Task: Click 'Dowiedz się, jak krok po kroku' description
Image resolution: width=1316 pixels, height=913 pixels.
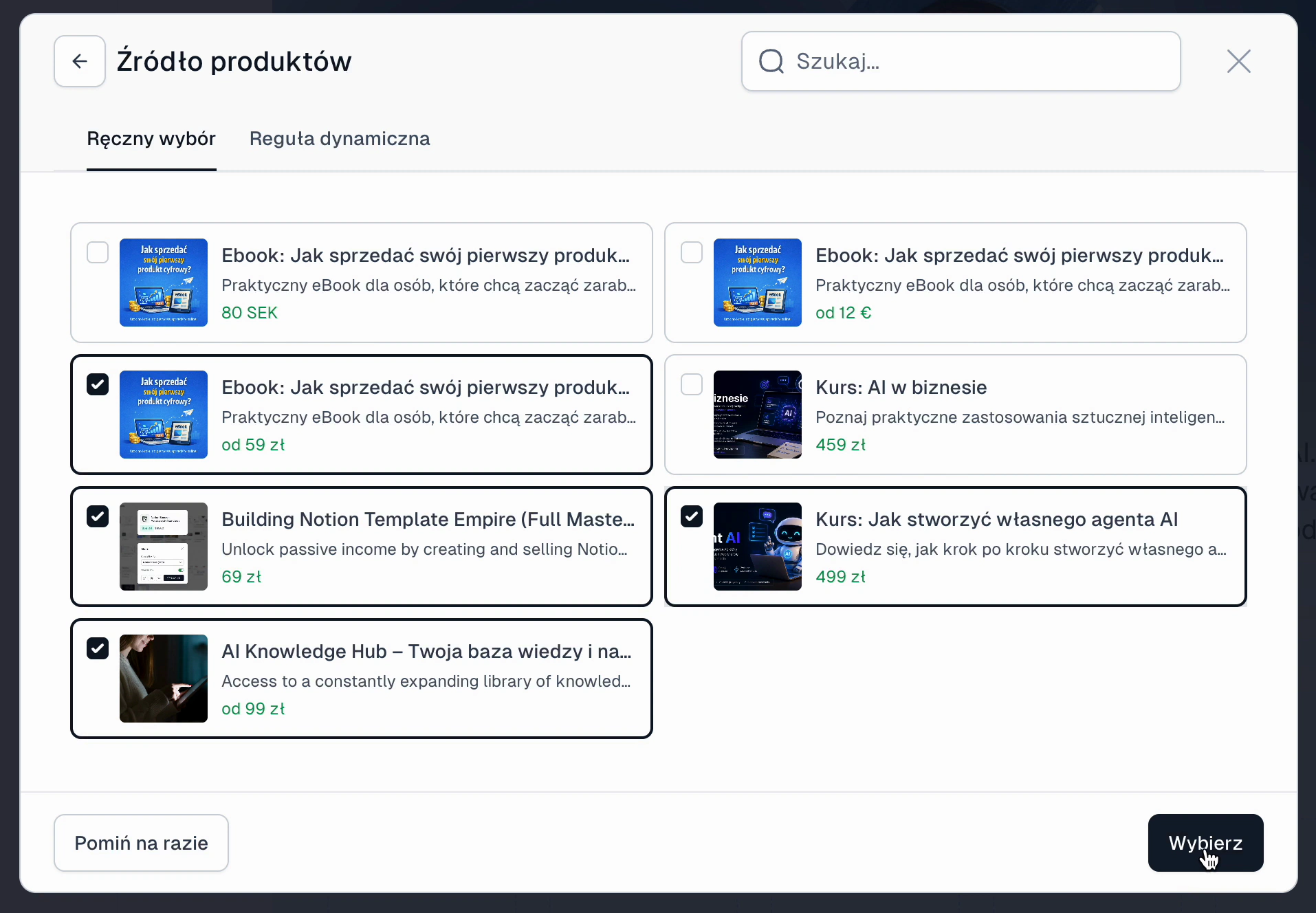Action: [1020, 549]
